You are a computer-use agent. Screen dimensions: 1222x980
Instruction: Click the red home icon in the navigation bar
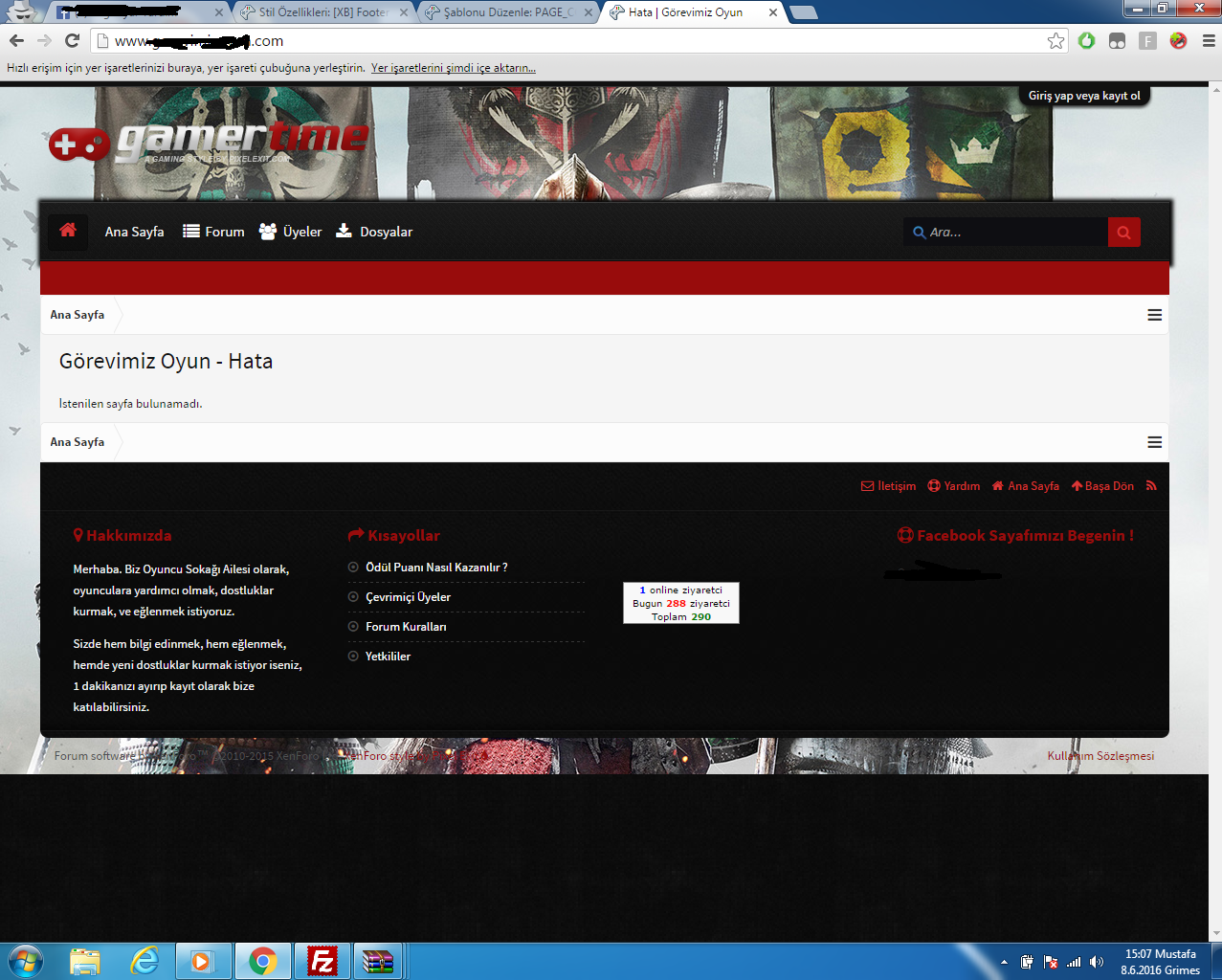click(x=68, y=231)
